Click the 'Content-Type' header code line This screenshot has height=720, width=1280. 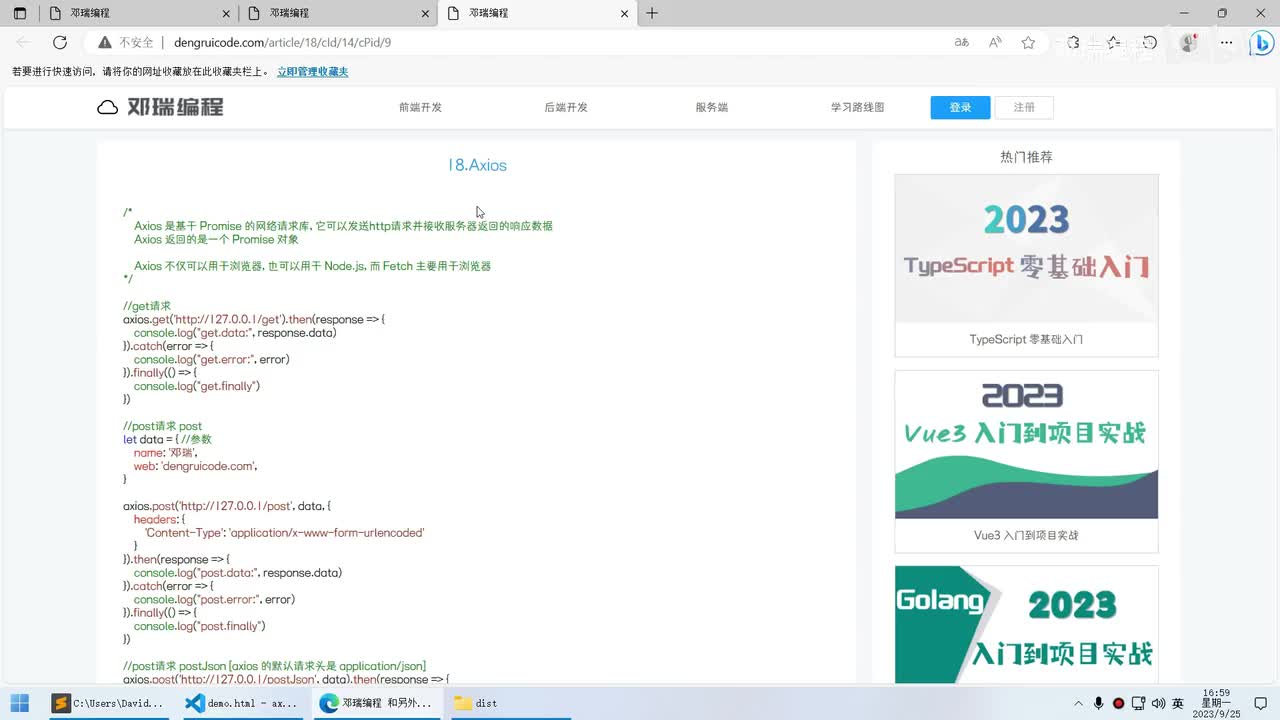point(284,533)
